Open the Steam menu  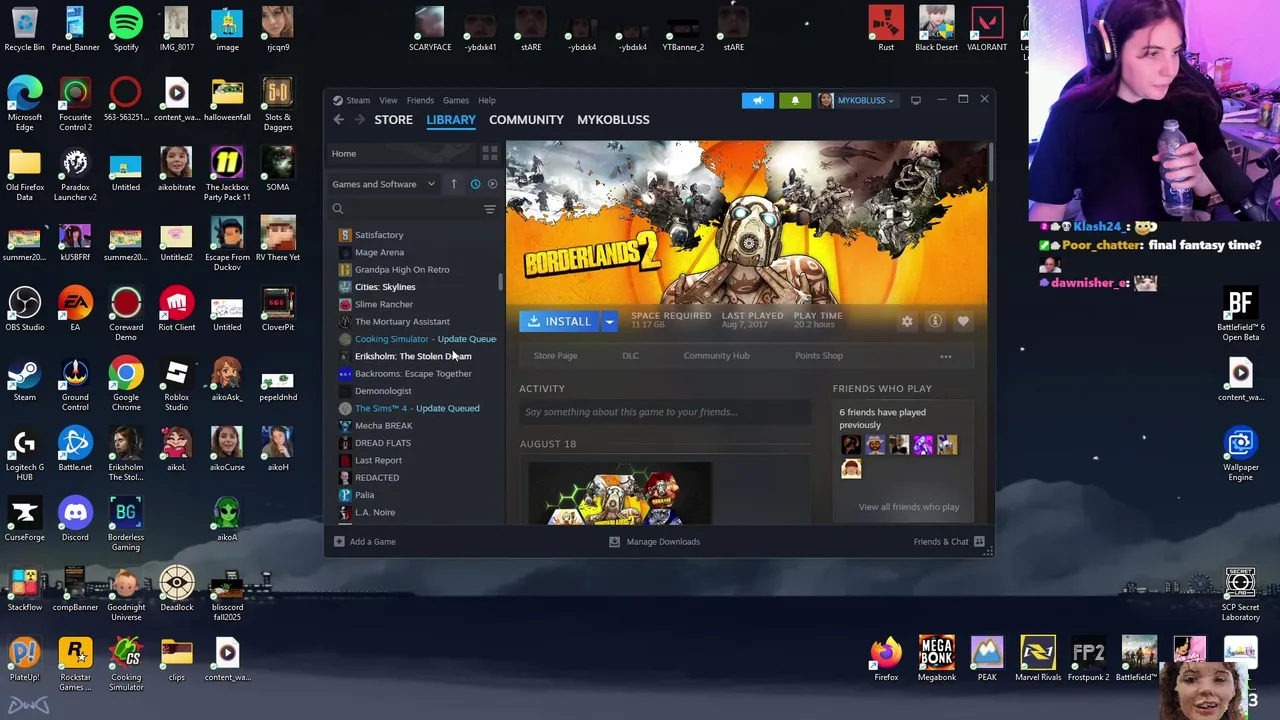(x=358, y=100)
